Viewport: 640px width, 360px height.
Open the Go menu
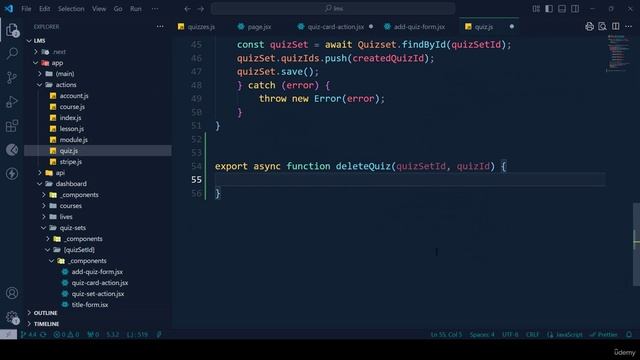(x=118, y=9)
